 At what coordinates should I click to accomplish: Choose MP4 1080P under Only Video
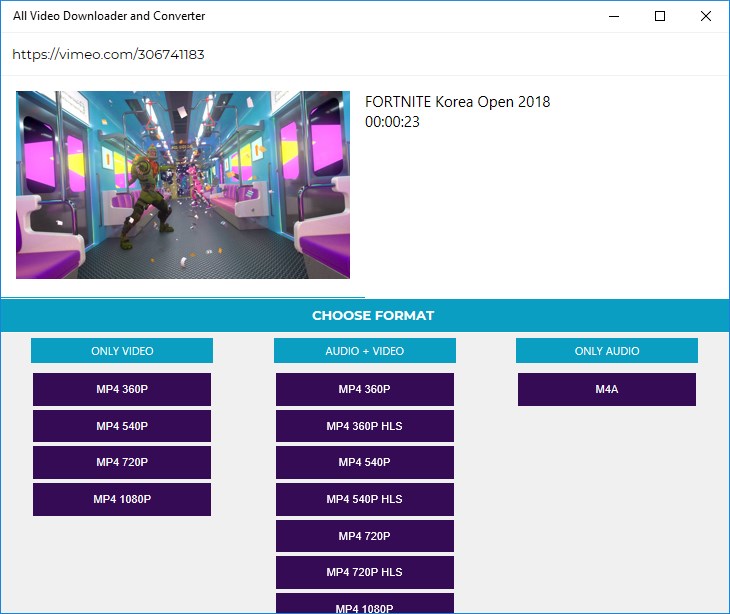[x=122, y=499]
